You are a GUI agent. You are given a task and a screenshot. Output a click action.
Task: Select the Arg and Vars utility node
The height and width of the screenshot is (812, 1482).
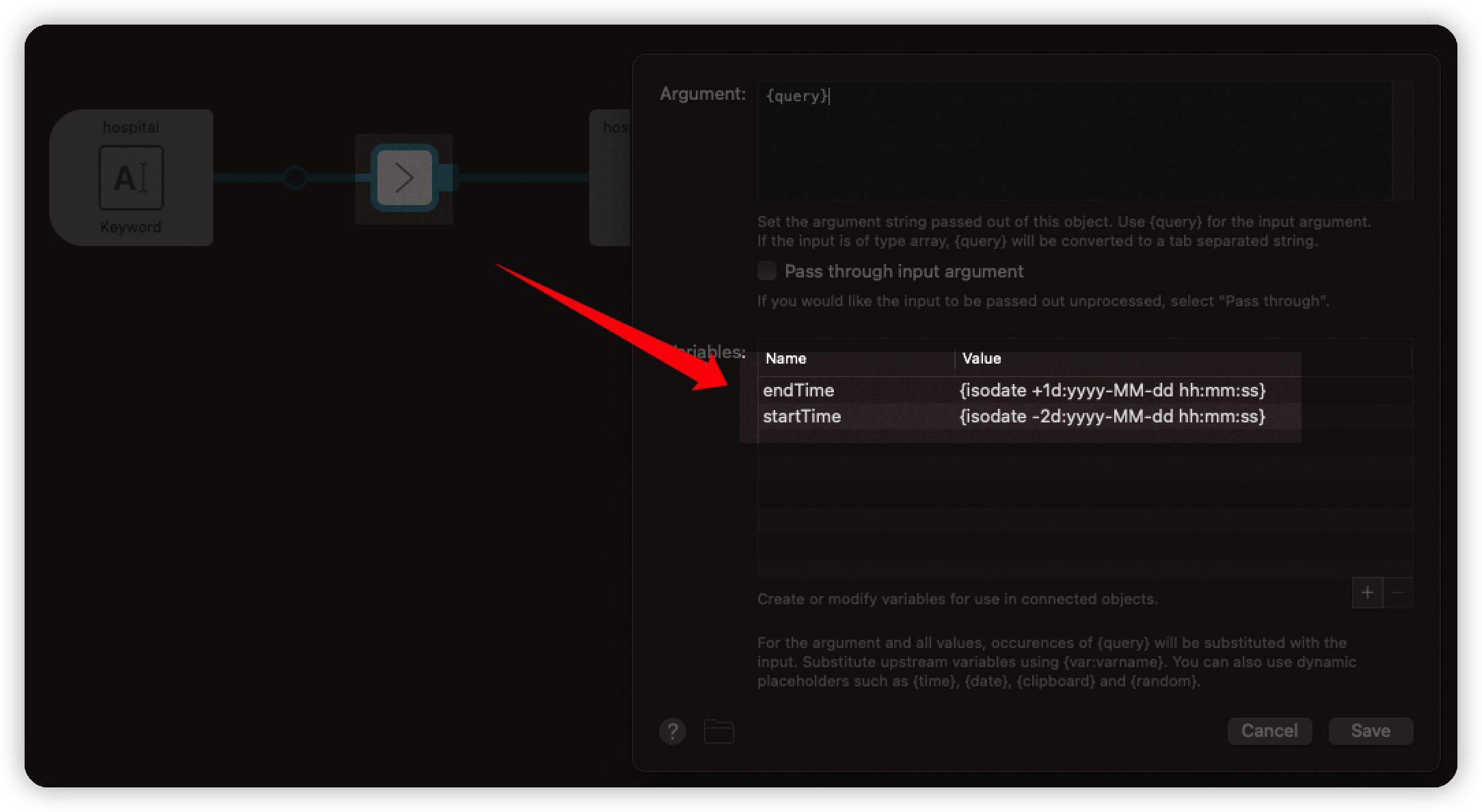[404, 178]
